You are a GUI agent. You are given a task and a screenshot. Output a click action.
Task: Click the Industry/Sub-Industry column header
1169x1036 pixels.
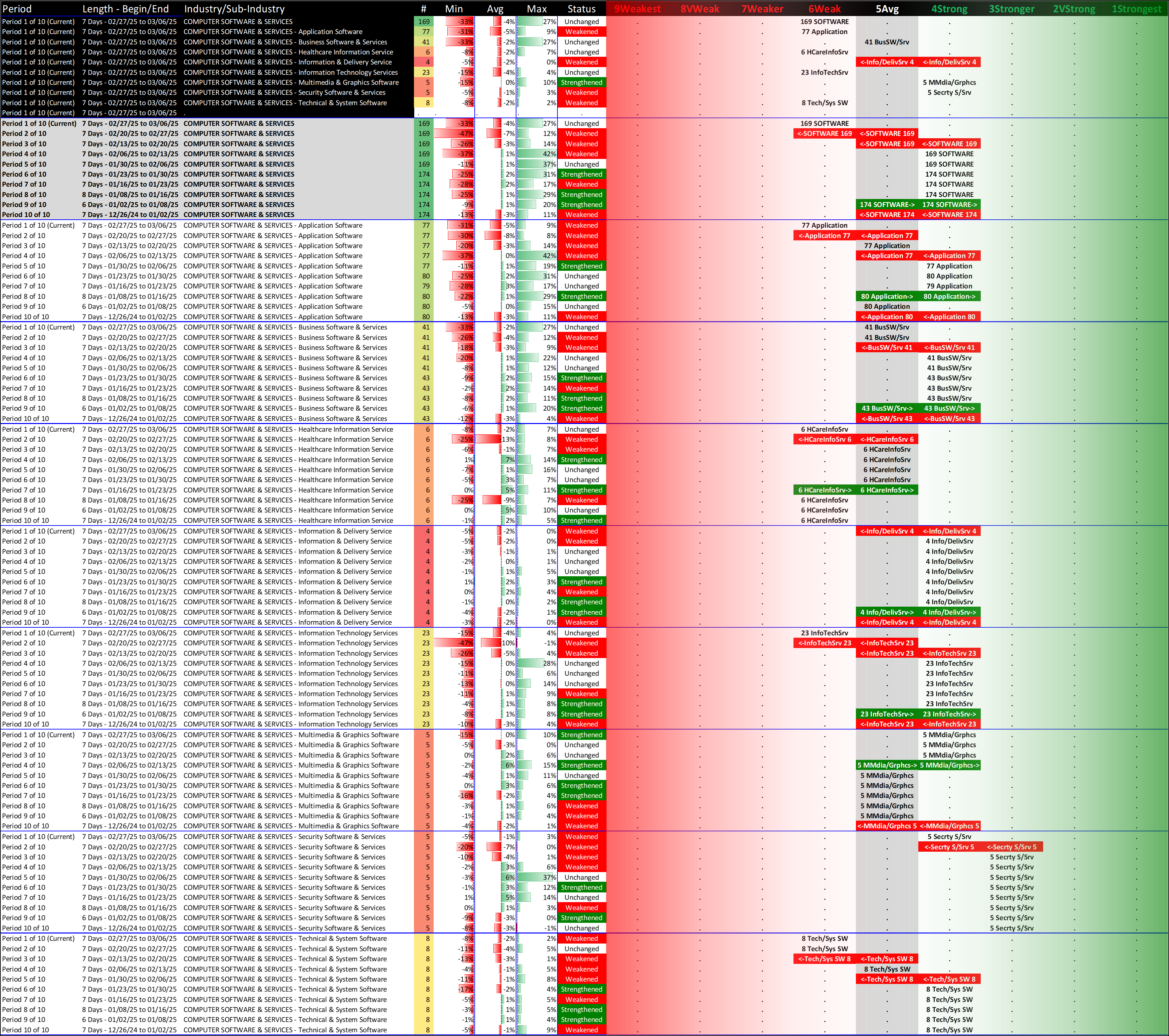click(x=234, y=9)
